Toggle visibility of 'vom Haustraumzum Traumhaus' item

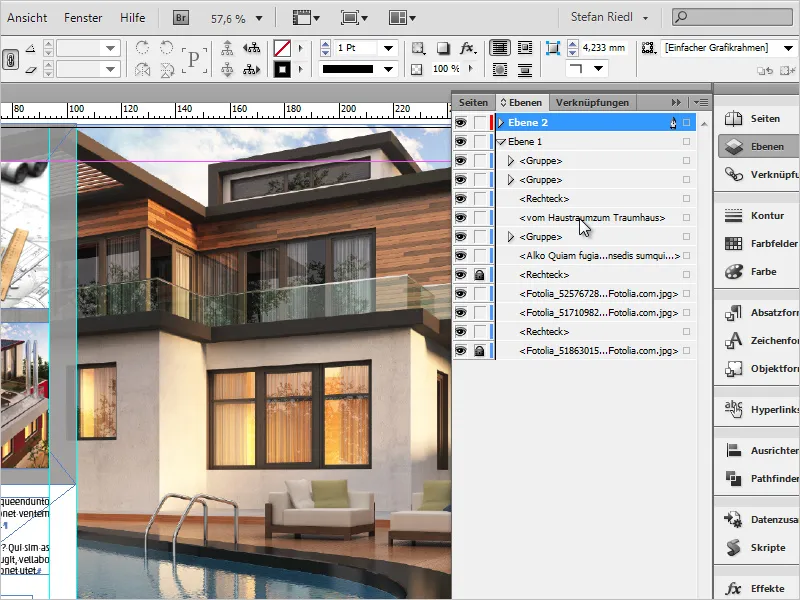(461, 217)
